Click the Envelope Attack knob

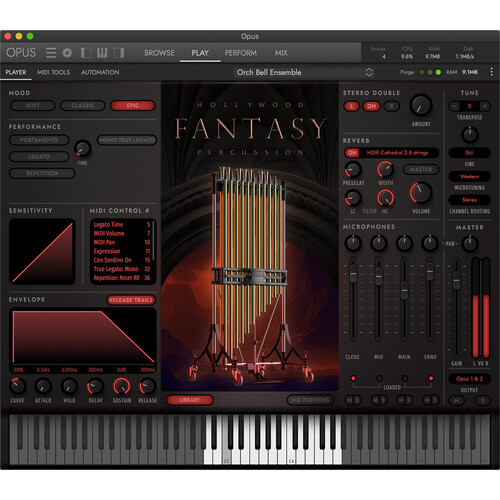click(x=43, y=386)
